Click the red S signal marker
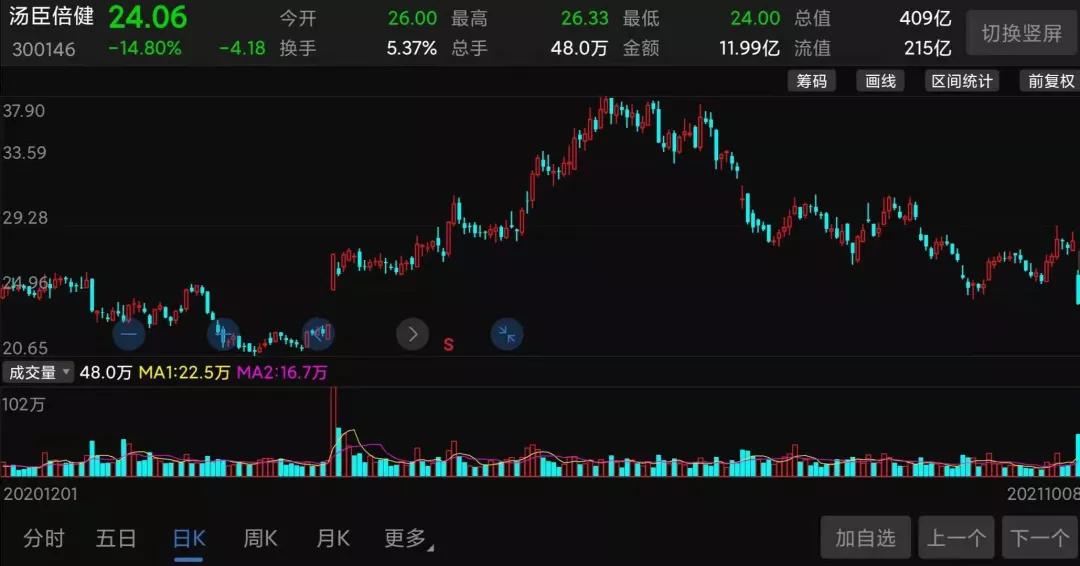This screenshot has height=566, width=1080. [x=448, y=344]
